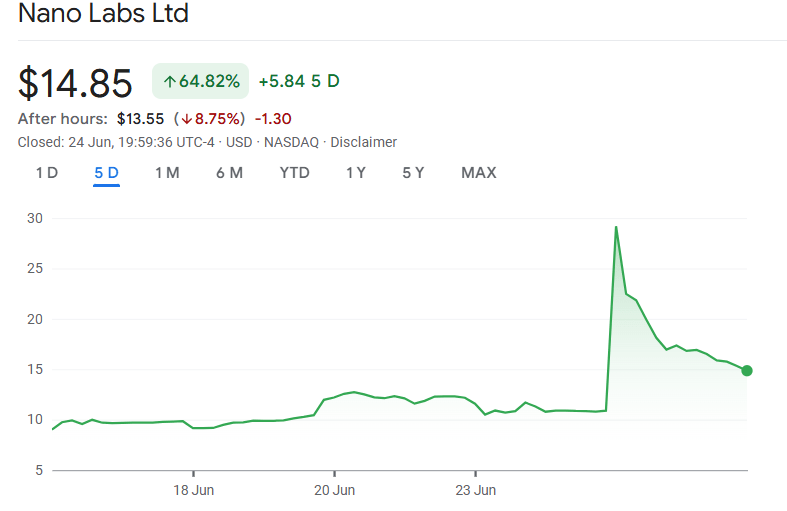Switch chart to 1 Y range
This screenshot has width=787, height=511.
pyautogui.click(x=356, y=173)
